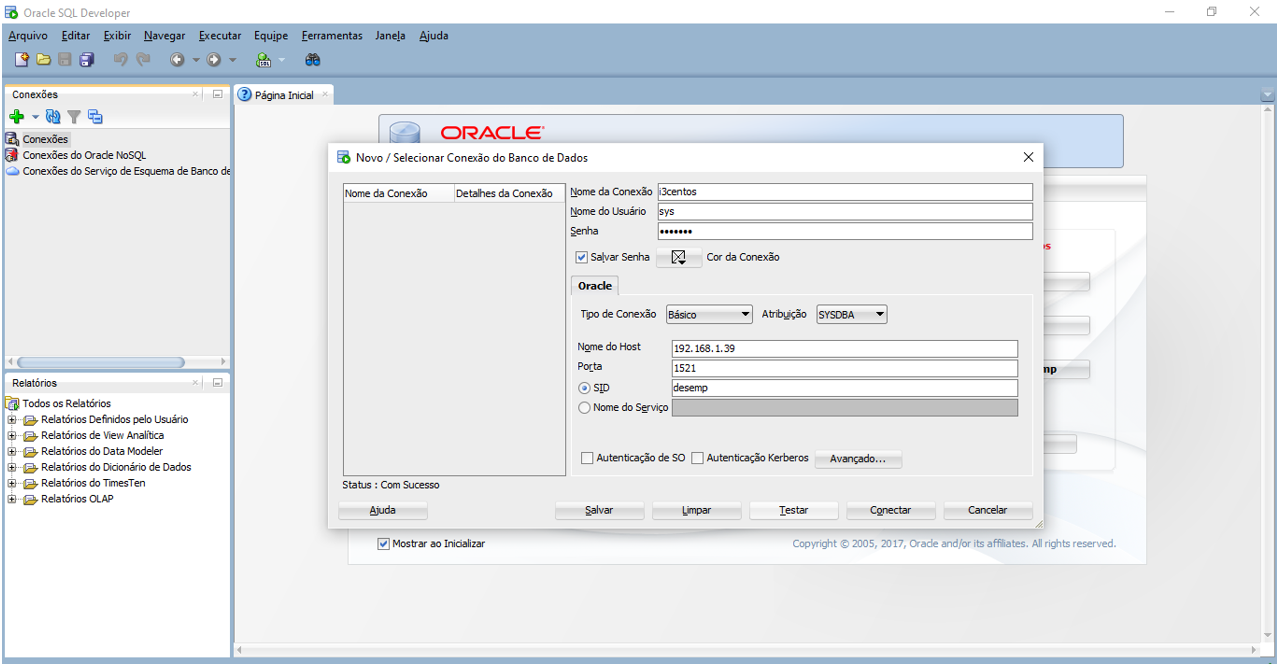Enable Autenticação de SO checkbox
Screen dimensions: 1277x664
[x=587, y=458]
